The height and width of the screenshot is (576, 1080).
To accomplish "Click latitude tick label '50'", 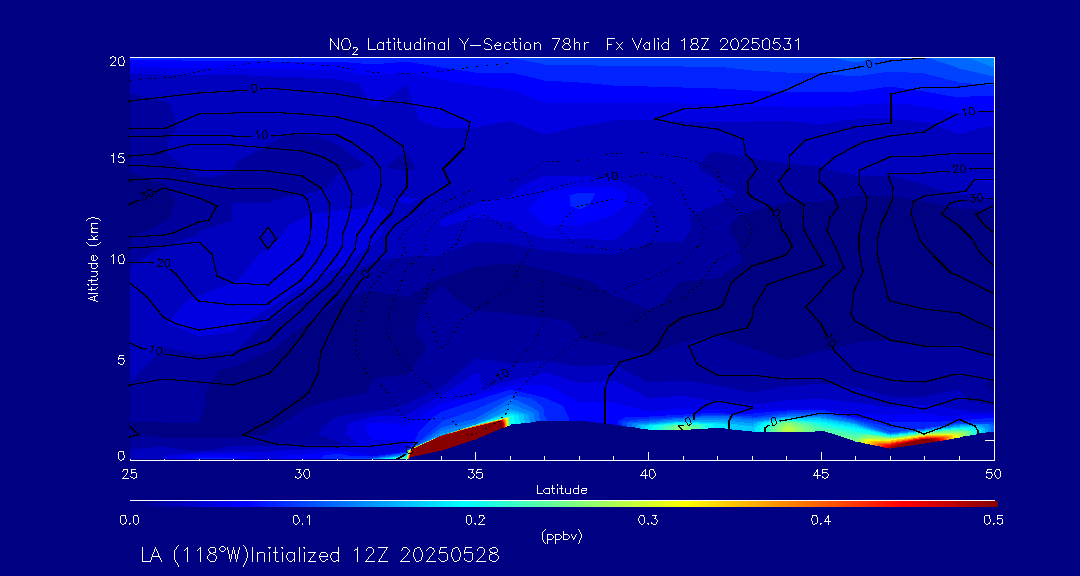I will [994, 473].
